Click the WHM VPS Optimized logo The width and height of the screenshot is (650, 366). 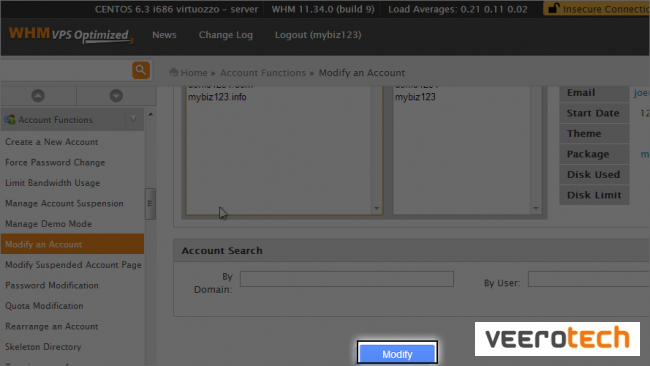70,35
